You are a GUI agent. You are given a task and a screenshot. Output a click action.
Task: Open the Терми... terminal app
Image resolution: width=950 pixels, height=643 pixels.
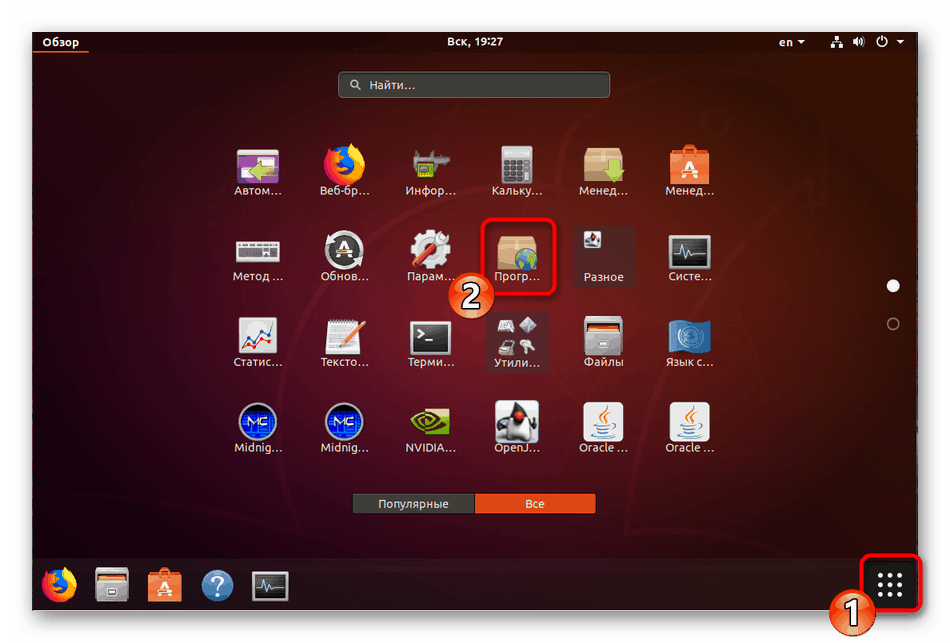[x=430, y=344]
